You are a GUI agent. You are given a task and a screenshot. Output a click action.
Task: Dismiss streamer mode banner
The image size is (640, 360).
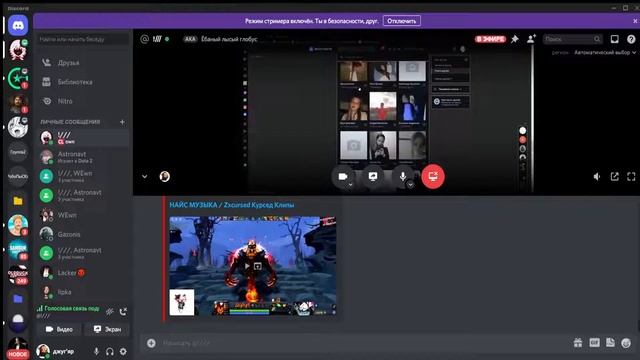(635, 21)
